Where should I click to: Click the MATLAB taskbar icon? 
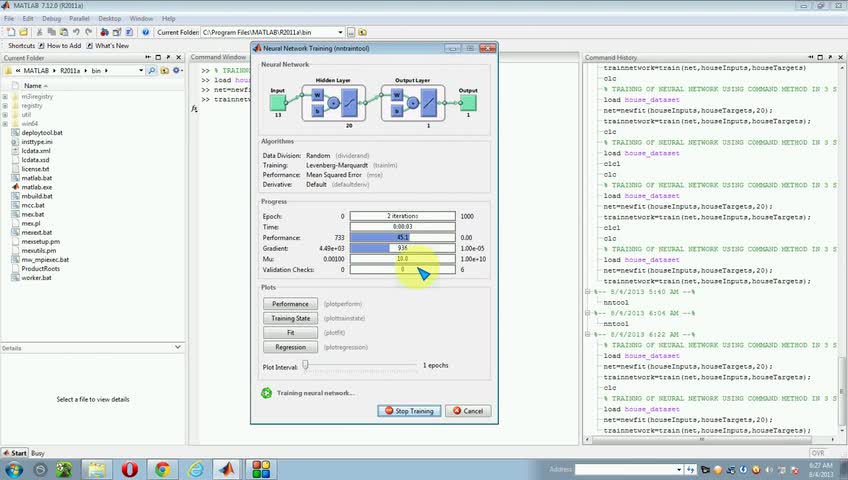click(227, 469)
